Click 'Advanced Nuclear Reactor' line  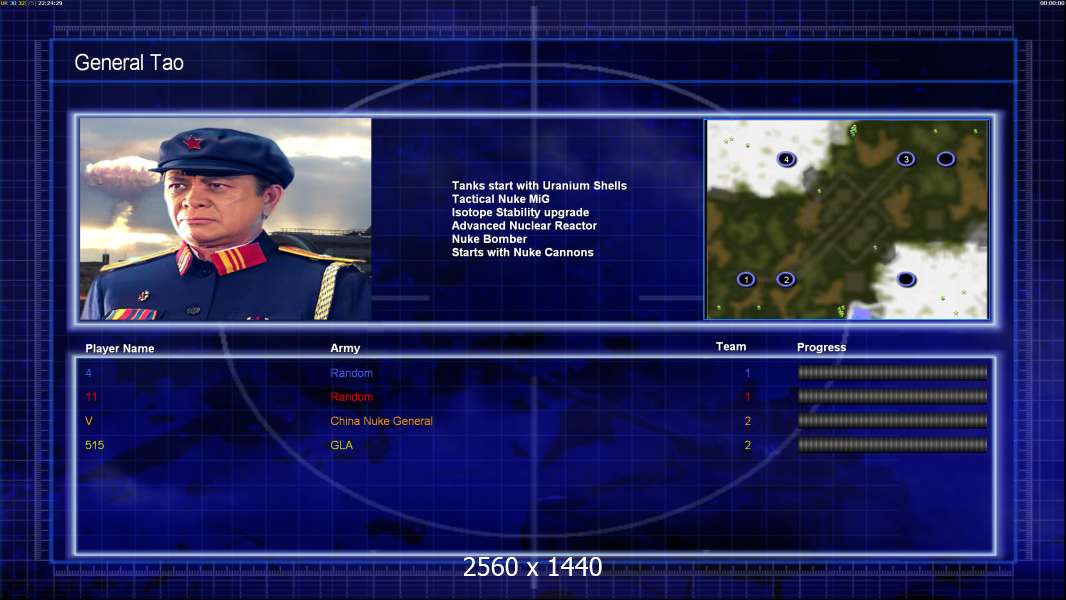point(524,226)
